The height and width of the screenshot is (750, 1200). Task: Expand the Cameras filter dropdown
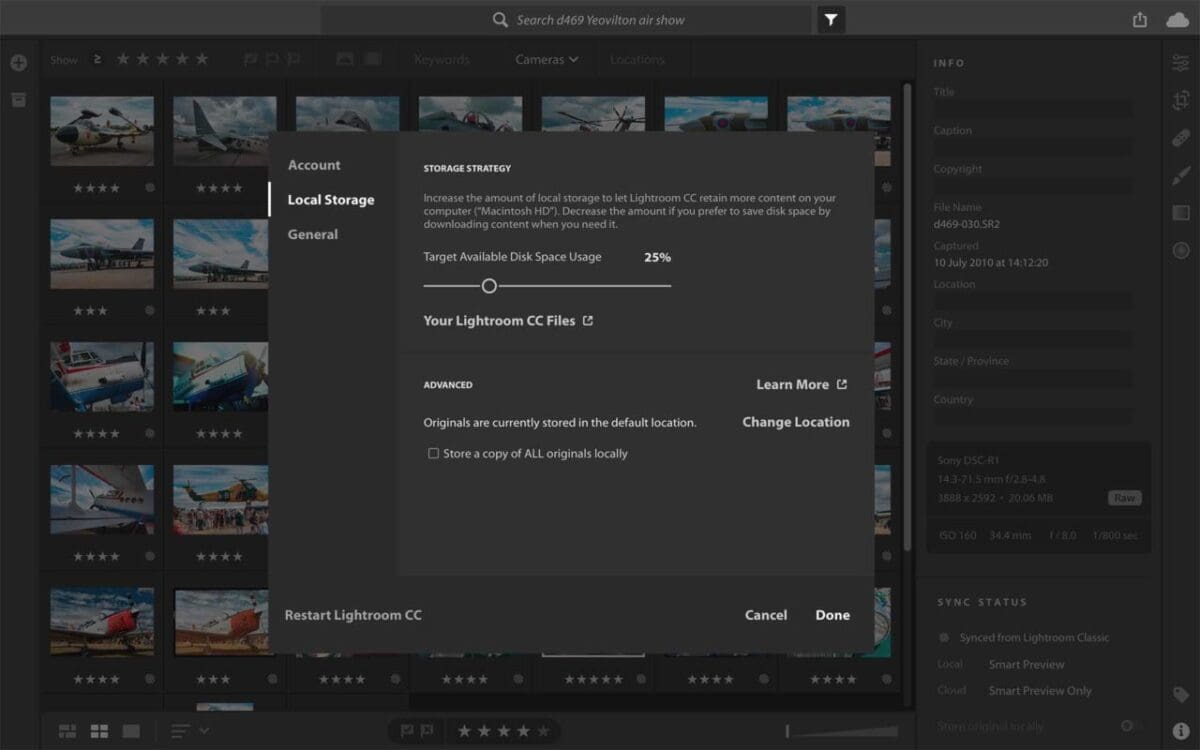pyautogui.click(x=547, y=59)
